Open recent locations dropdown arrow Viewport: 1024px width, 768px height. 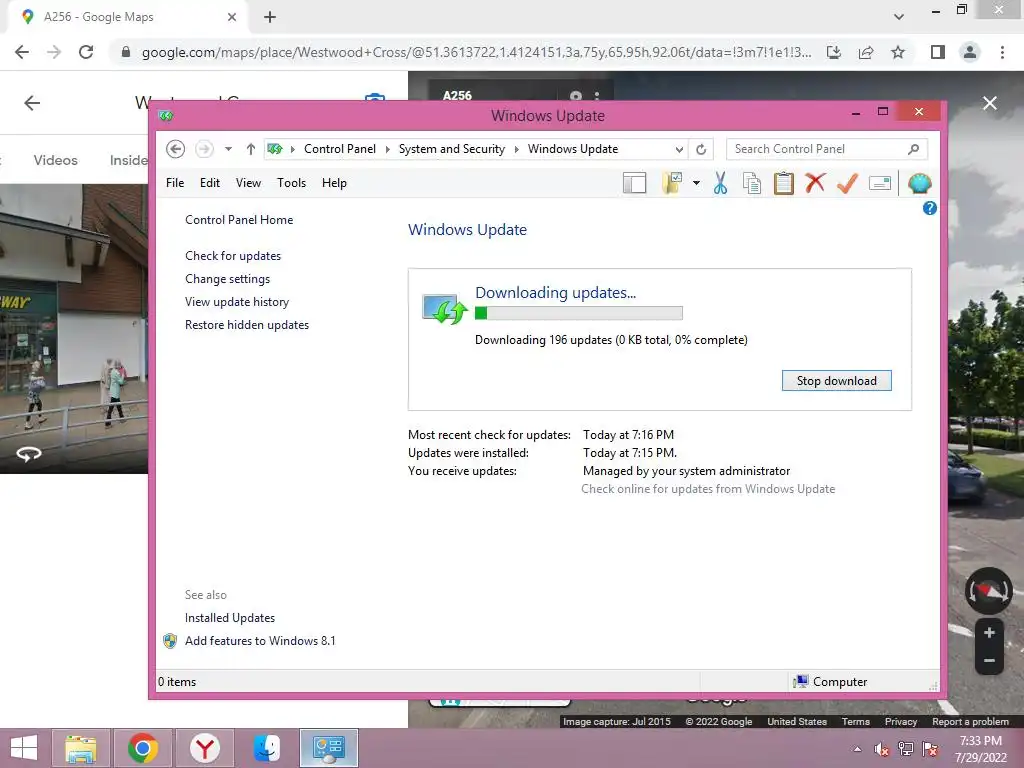pos(228,149)
